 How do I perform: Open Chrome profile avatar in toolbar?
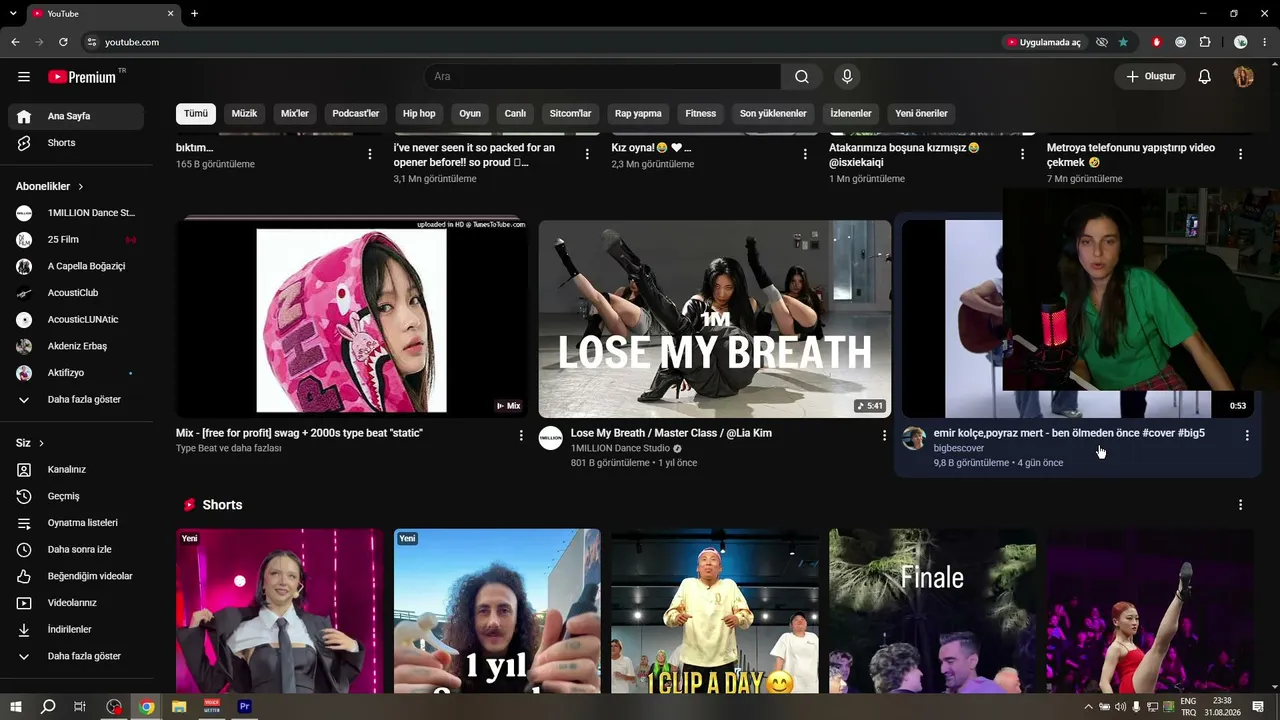(x=1241, y=42)
